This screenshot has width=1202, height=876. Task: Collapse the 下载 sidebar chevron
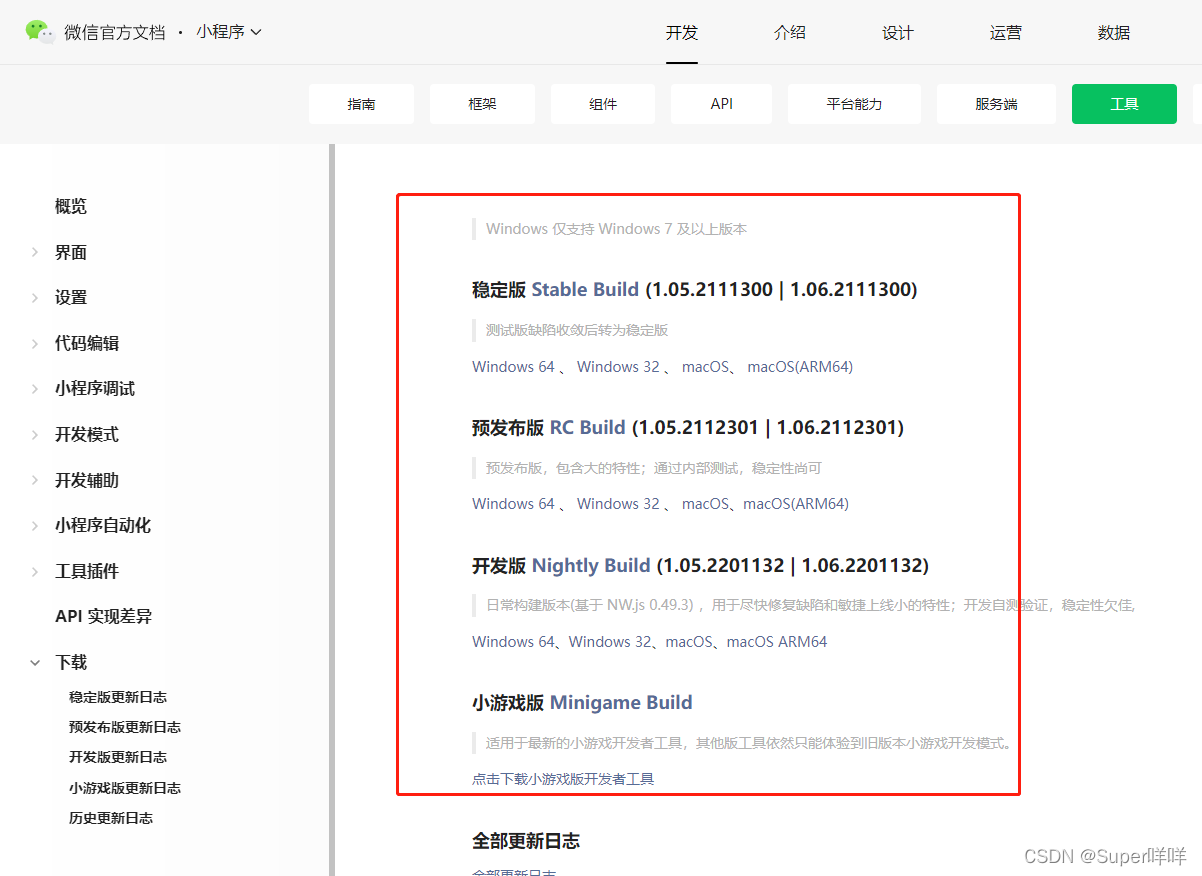34,662
